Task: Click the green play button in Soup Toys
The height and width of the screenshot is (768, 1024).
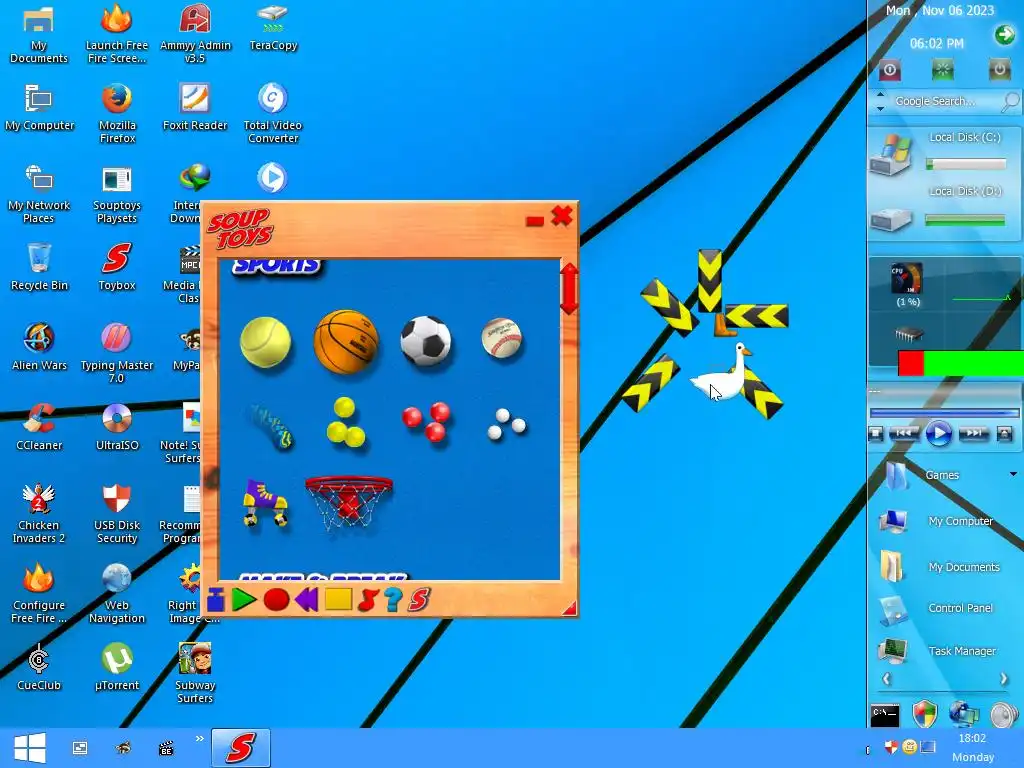Action: (x=244, y=599)
